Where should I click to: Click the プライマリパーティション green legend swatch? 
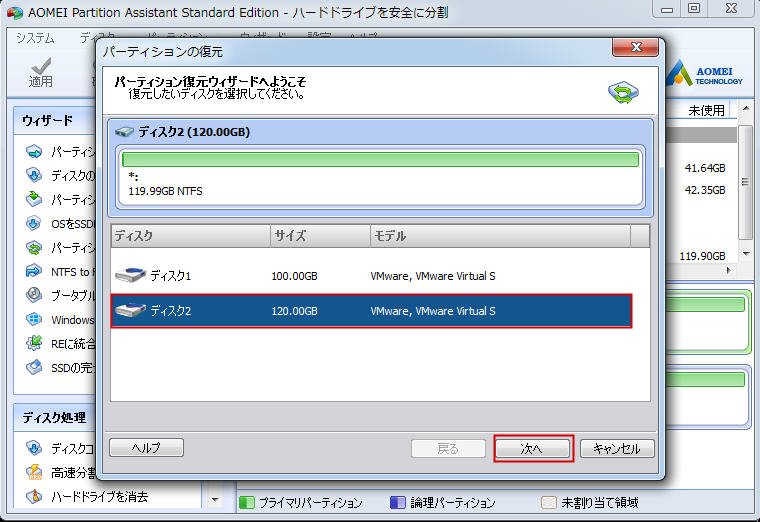247,503
